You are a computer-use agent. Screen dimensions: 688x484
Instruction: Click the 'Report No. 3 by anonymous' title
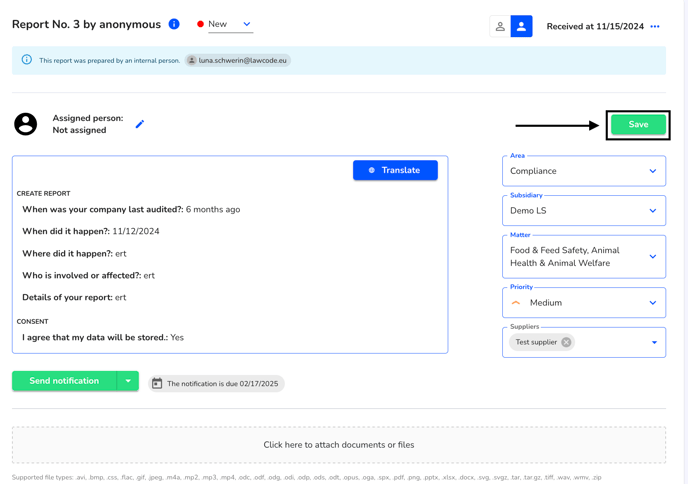pyautogui.click(x=86, y=24)
